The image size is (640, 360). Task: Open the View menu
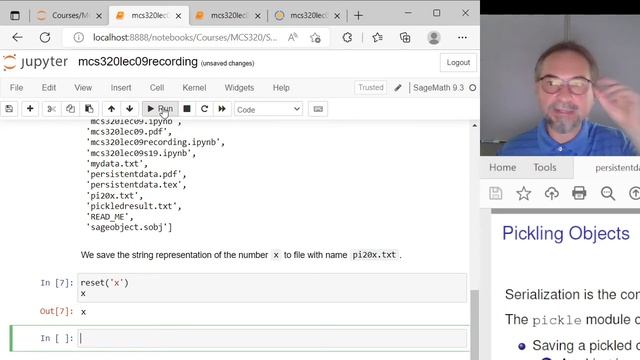pyautogui.click(x=83, y=88)
